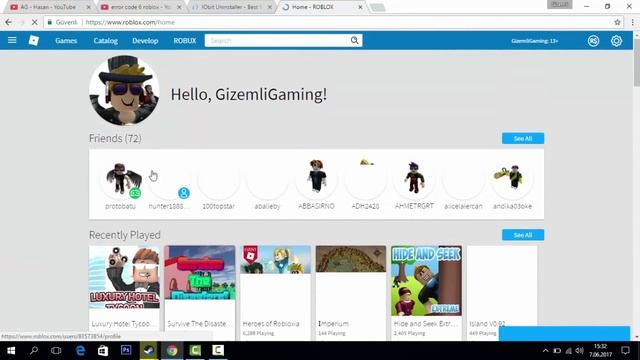
Task: Open friend alicelalercan
Action: tap(463, 184)
